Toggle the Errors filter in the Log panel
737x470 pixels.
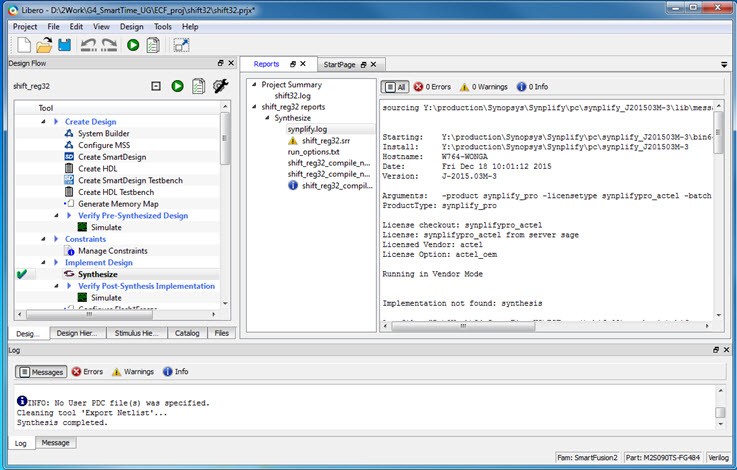click(87, 371)
